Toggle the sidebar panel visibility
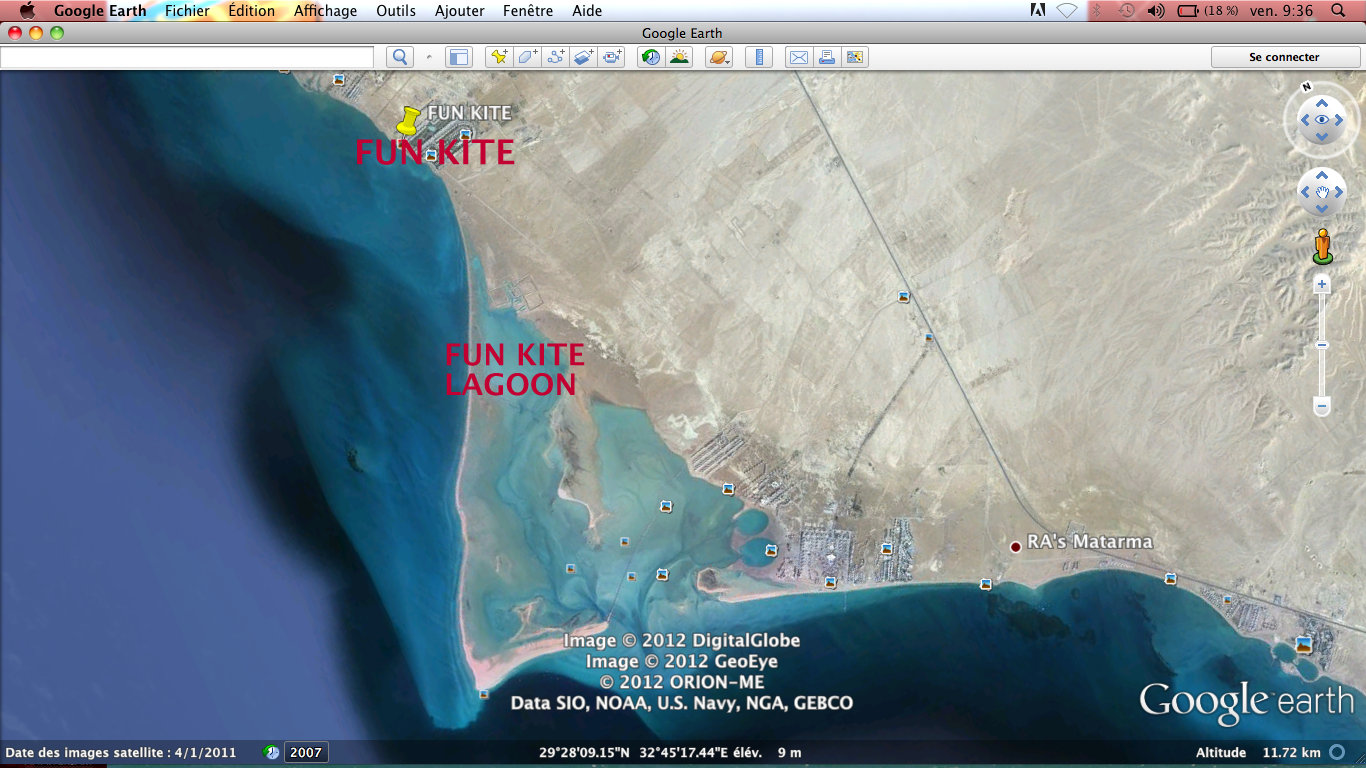1366x768 pixels. point(459,57)
